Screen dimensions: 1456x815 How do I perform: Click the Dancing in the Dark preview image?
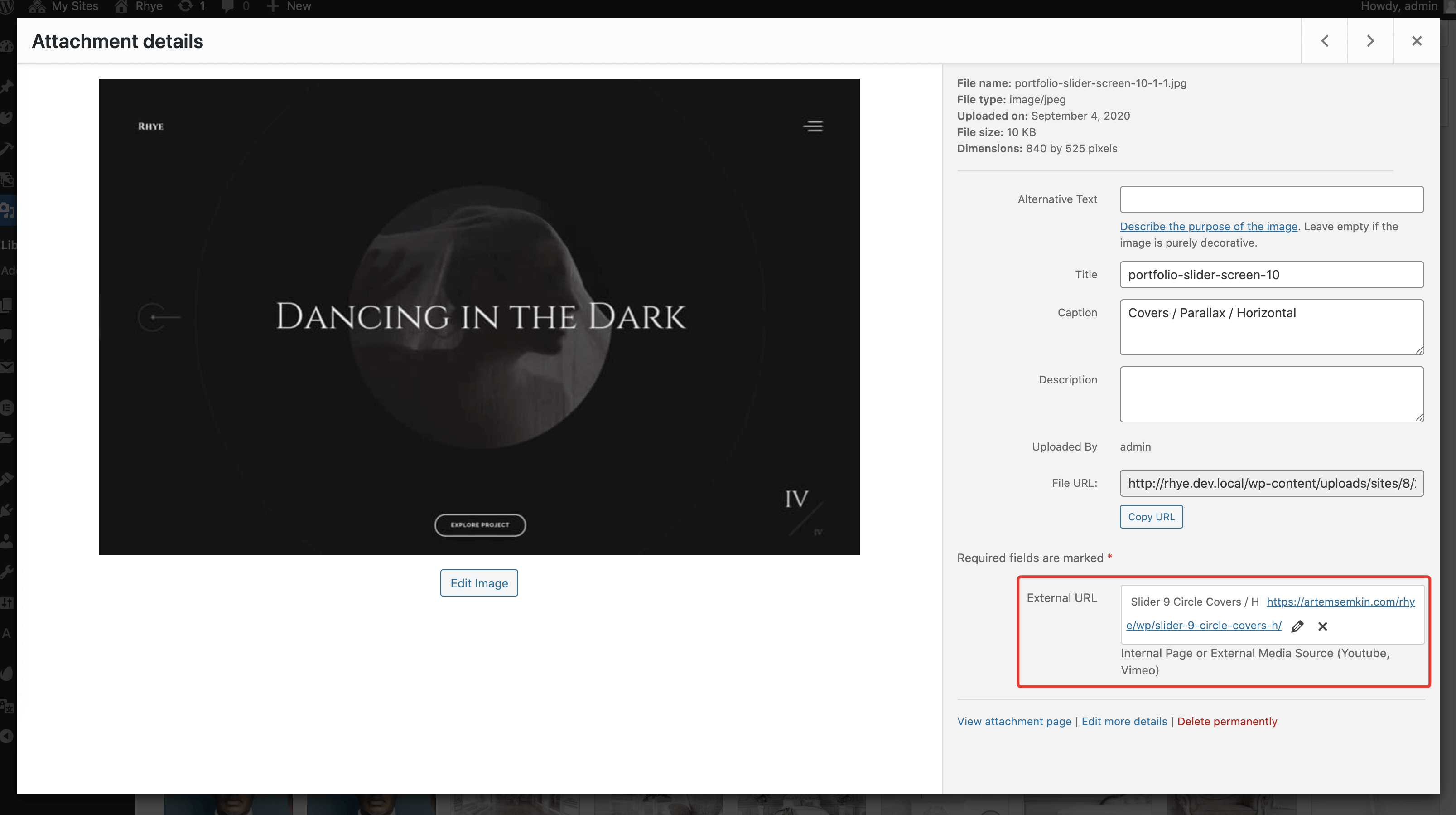[479, 316]
